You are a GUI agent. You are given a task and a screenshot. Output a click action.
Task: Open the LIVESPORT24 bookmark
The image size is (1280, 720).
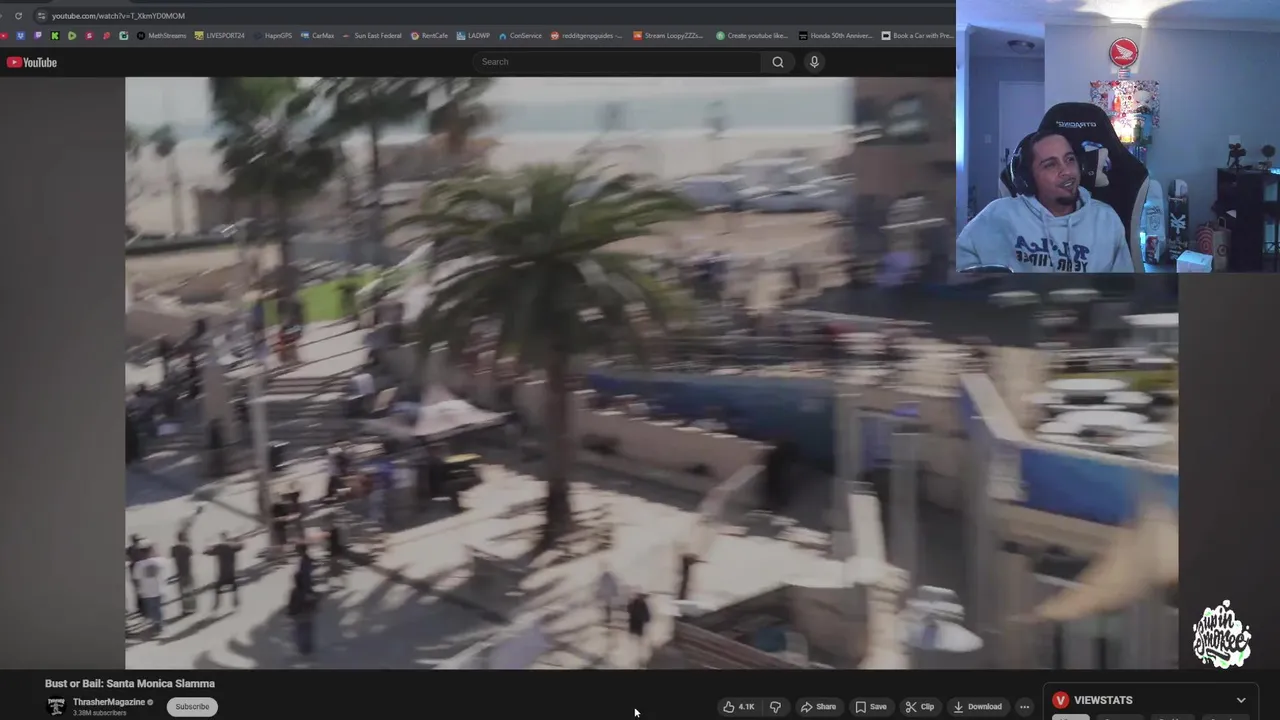[220, 36]
